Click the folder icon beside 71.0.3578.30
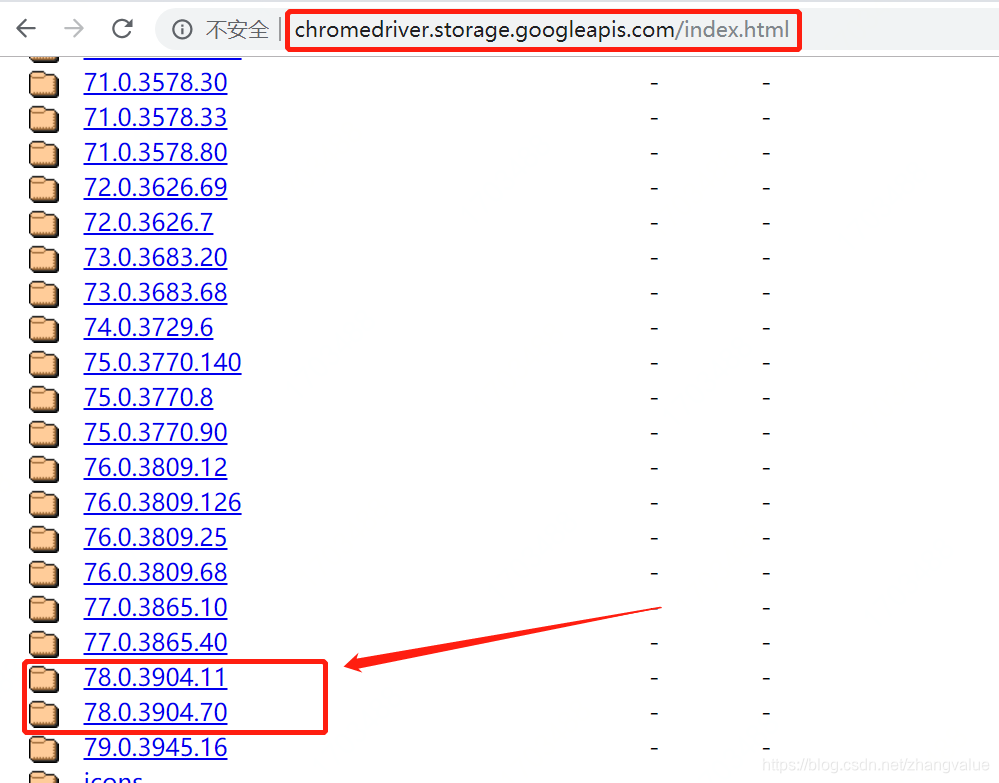 [44, 82]
